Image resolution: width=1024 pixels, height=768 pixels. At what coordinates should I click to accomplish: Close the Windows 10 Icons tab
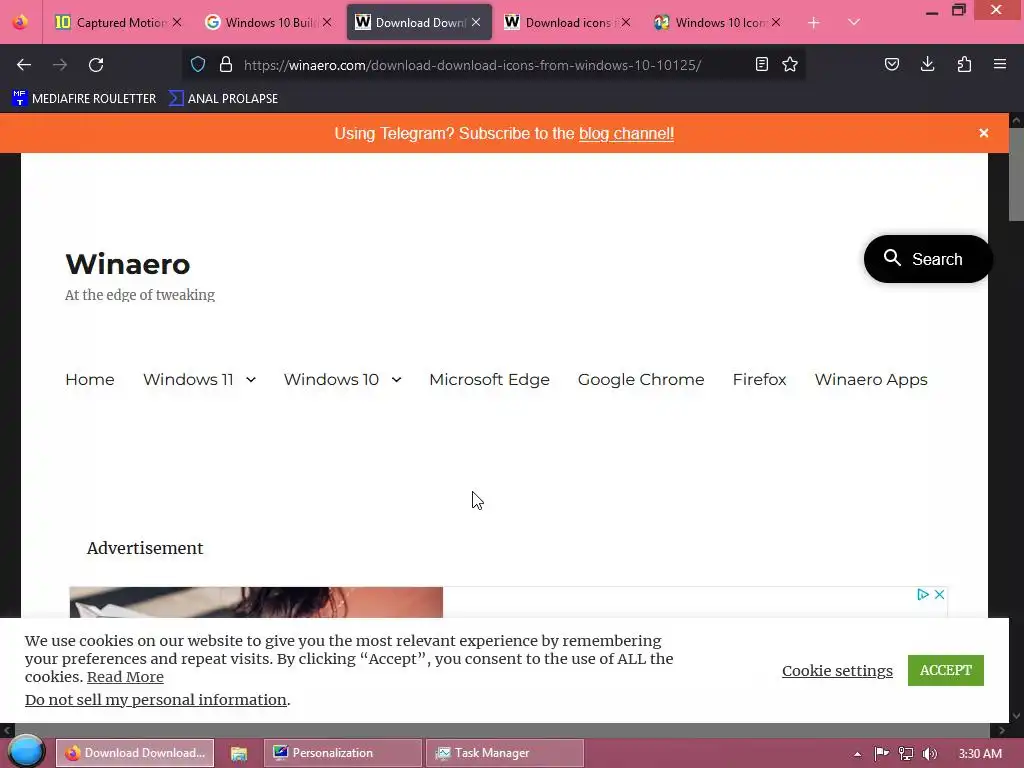coord(776,22)
